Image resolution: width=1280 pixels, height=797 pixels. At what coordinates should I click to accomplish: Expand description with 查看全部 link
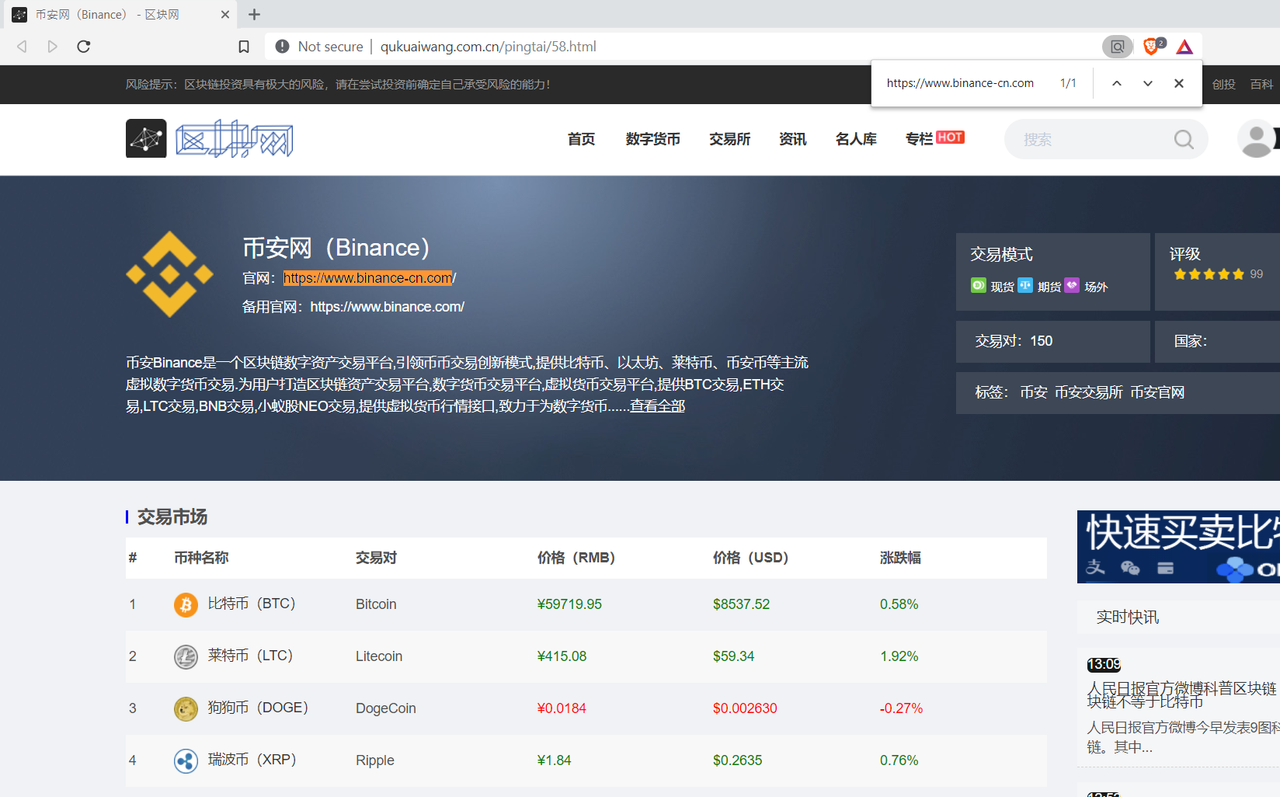[657, 406]
